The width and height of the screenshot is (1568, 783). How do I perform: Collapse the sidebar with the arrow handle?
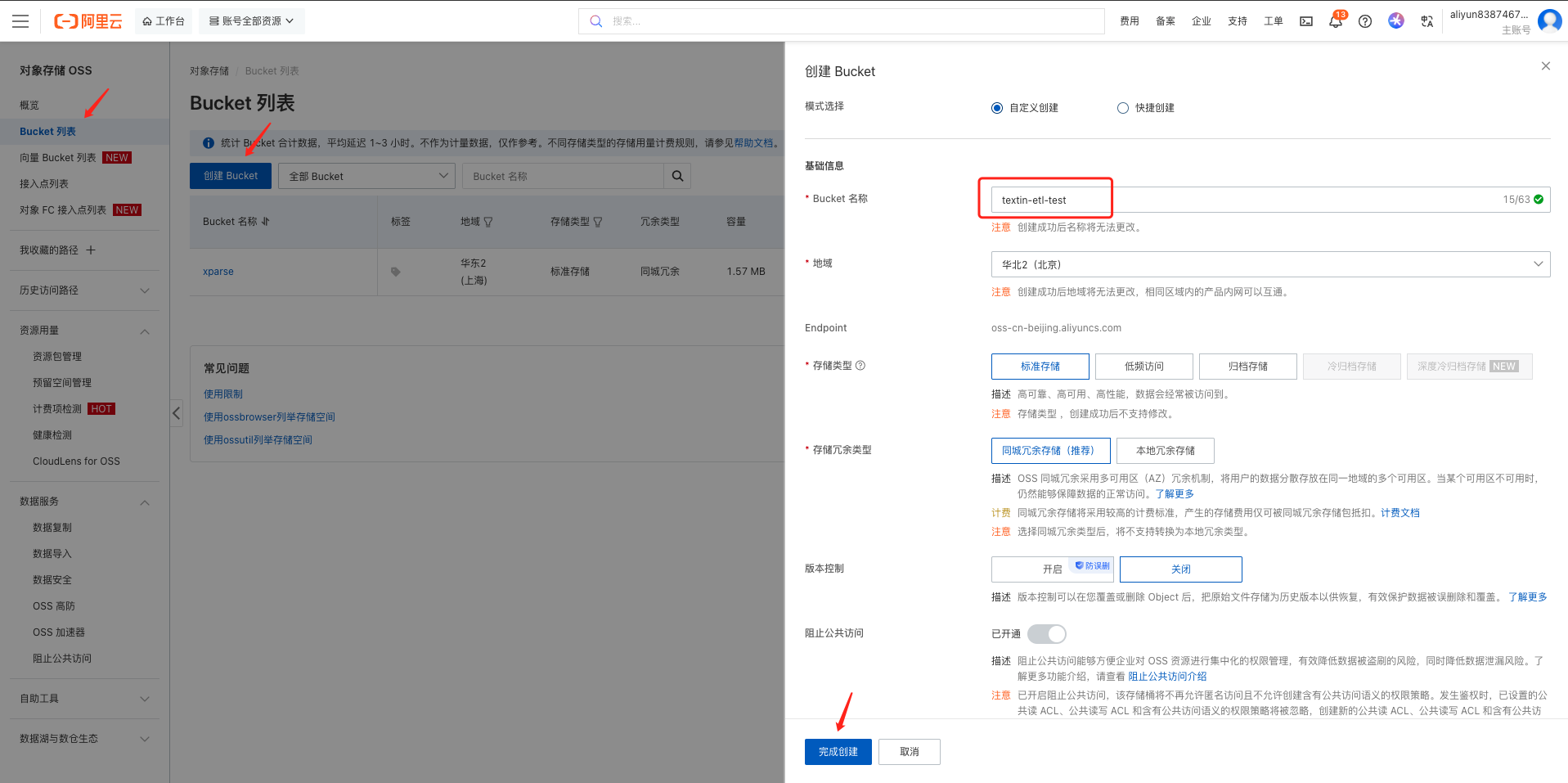tap(176, 413)
